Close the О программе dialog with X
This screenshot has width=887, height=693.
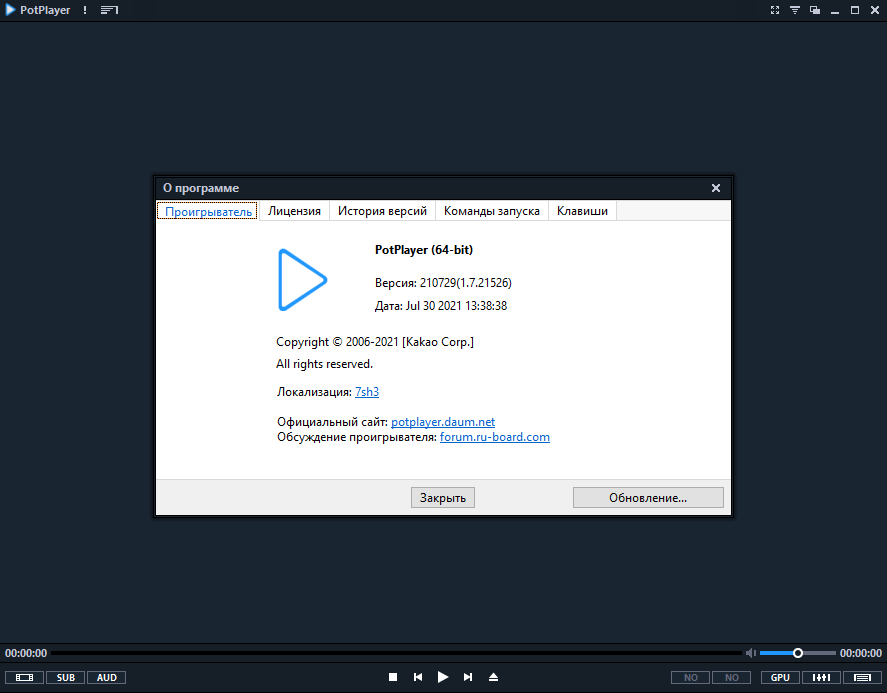716,188
